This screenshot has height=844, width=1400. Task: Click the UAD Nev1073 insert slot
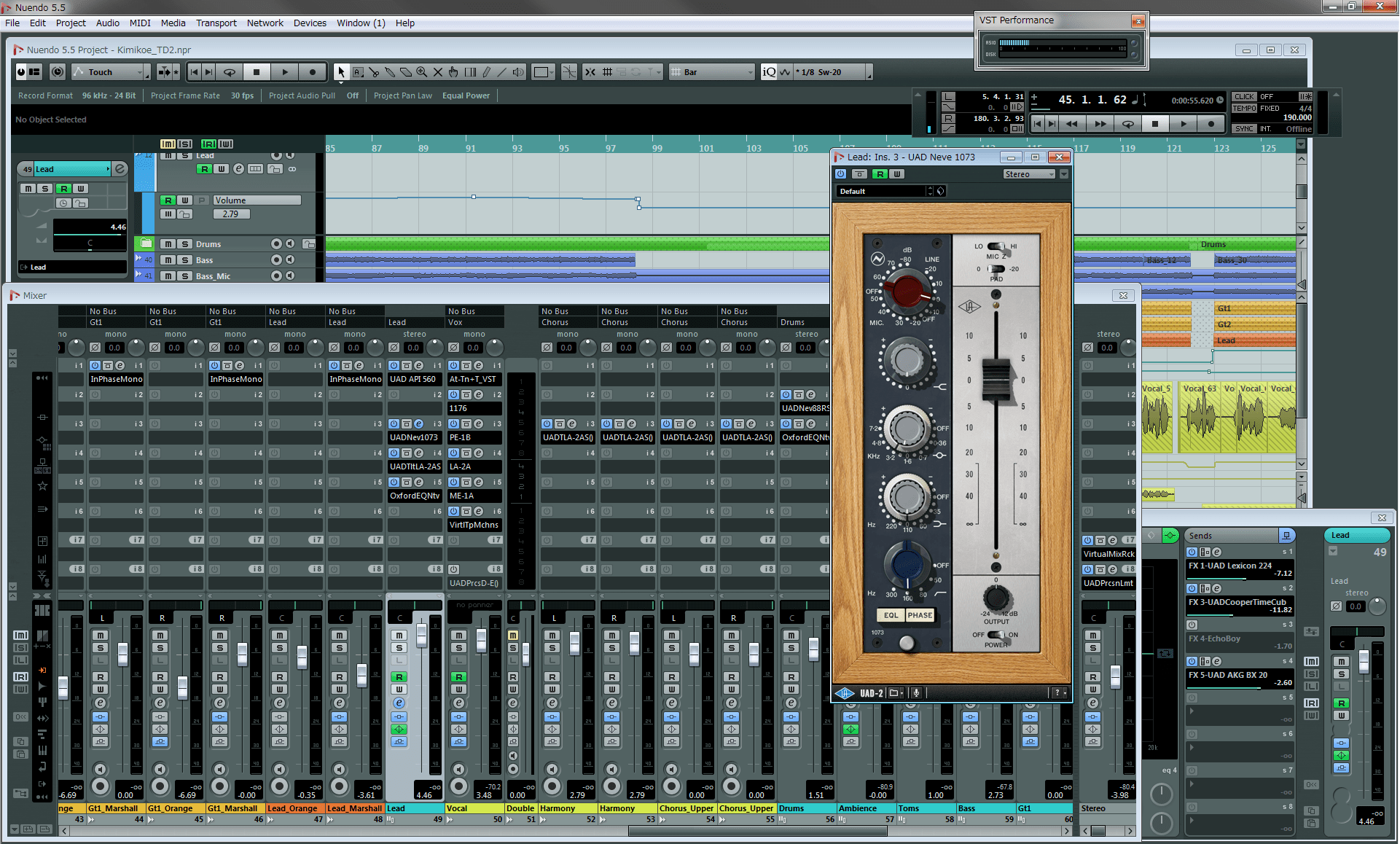[x=414, y=437]
